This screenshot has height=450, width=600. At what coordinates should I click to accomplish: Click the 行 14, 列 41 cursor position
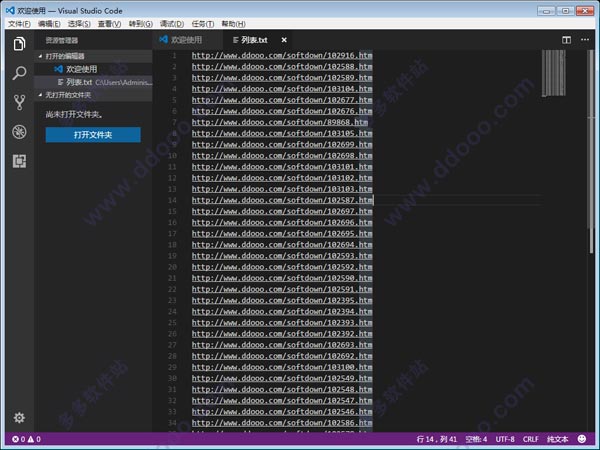(x=437, y=439)
